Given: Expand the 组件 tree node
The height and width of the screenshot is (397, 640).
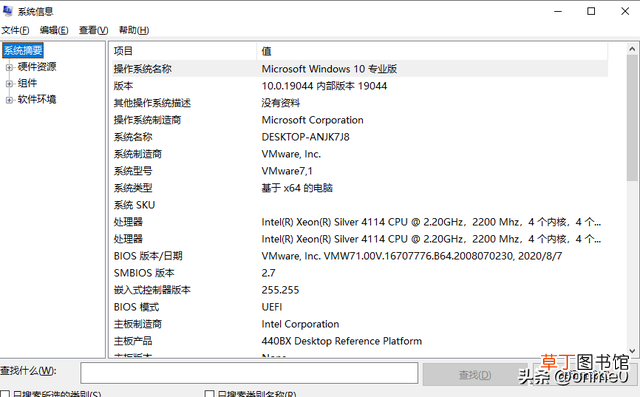Looking at the screenshot, I should click(9, 84).
